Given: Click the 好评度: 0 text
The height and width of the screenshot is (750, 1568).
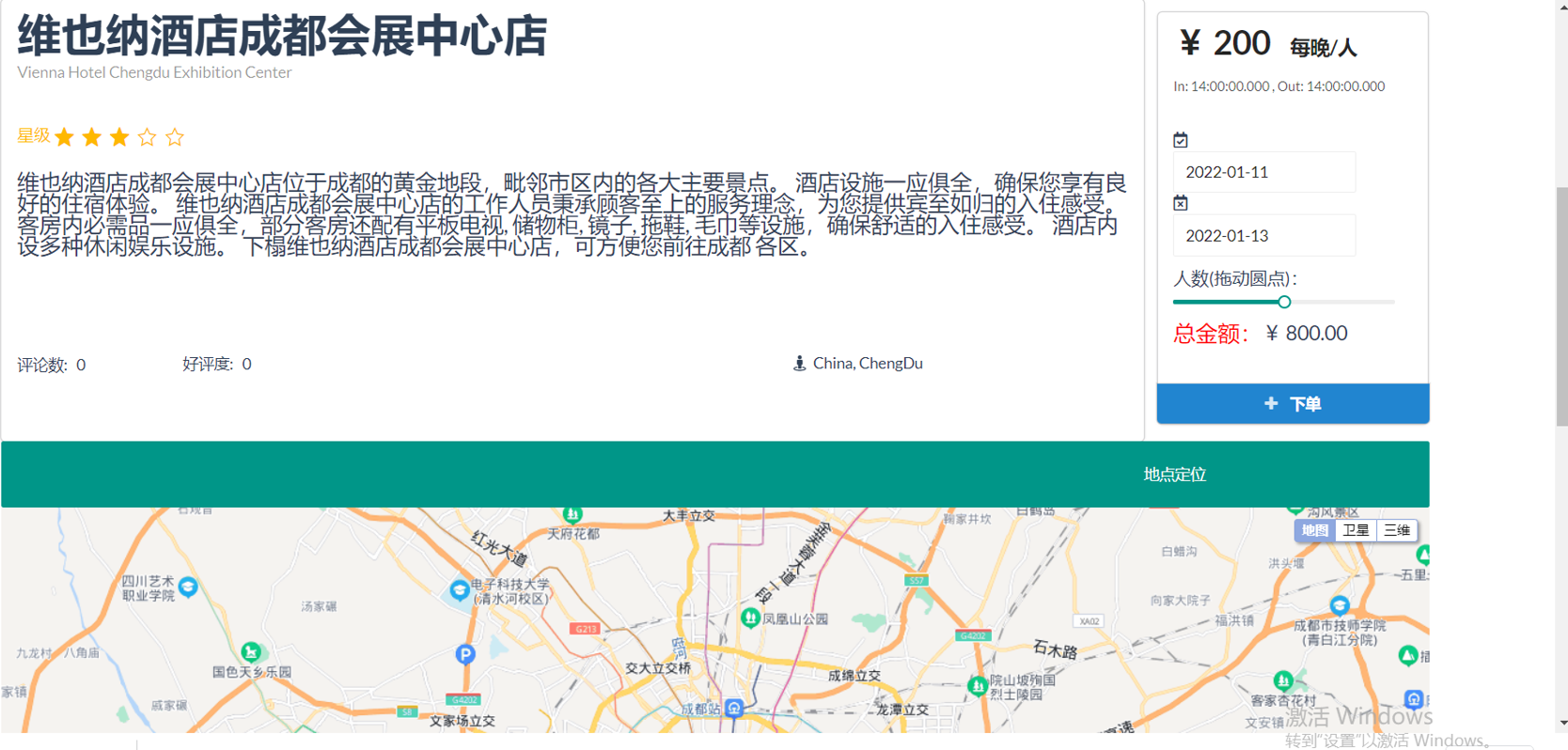Looking at the screenshot, I should pyautogui.click(x=217, y=364).
